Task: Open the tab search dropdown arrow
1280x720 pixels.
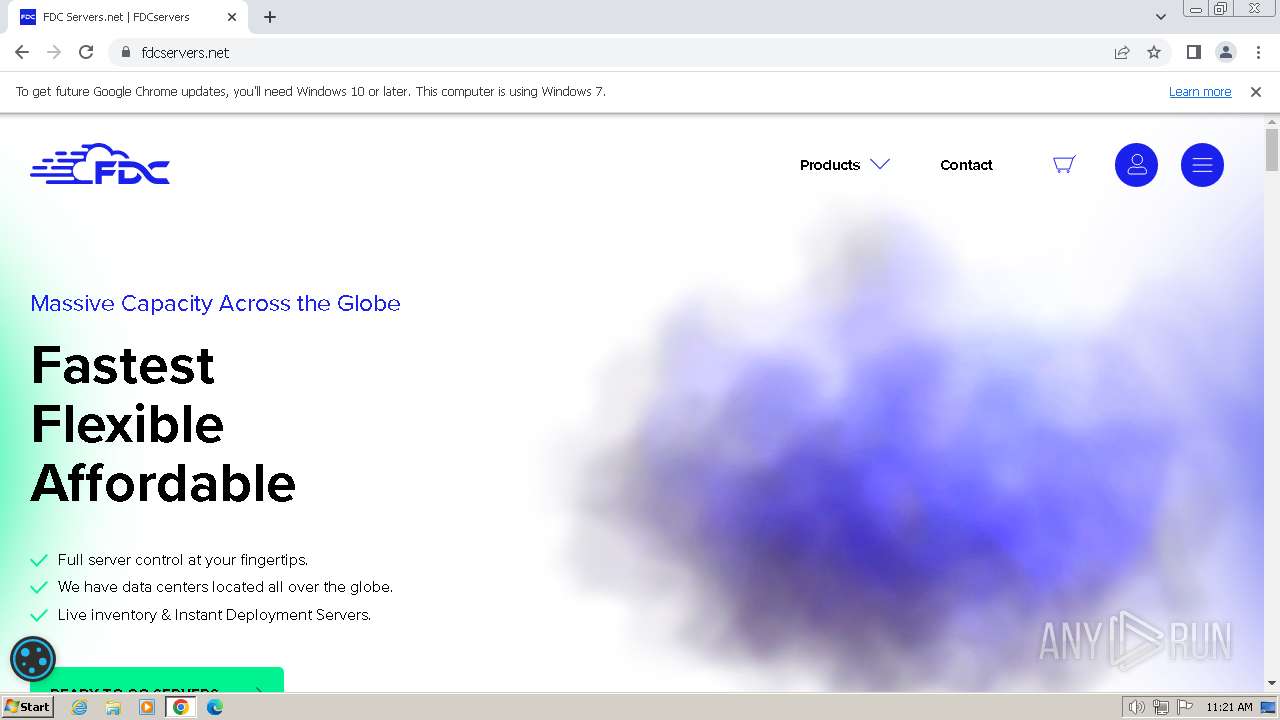Action: [x=1160, y=17]
